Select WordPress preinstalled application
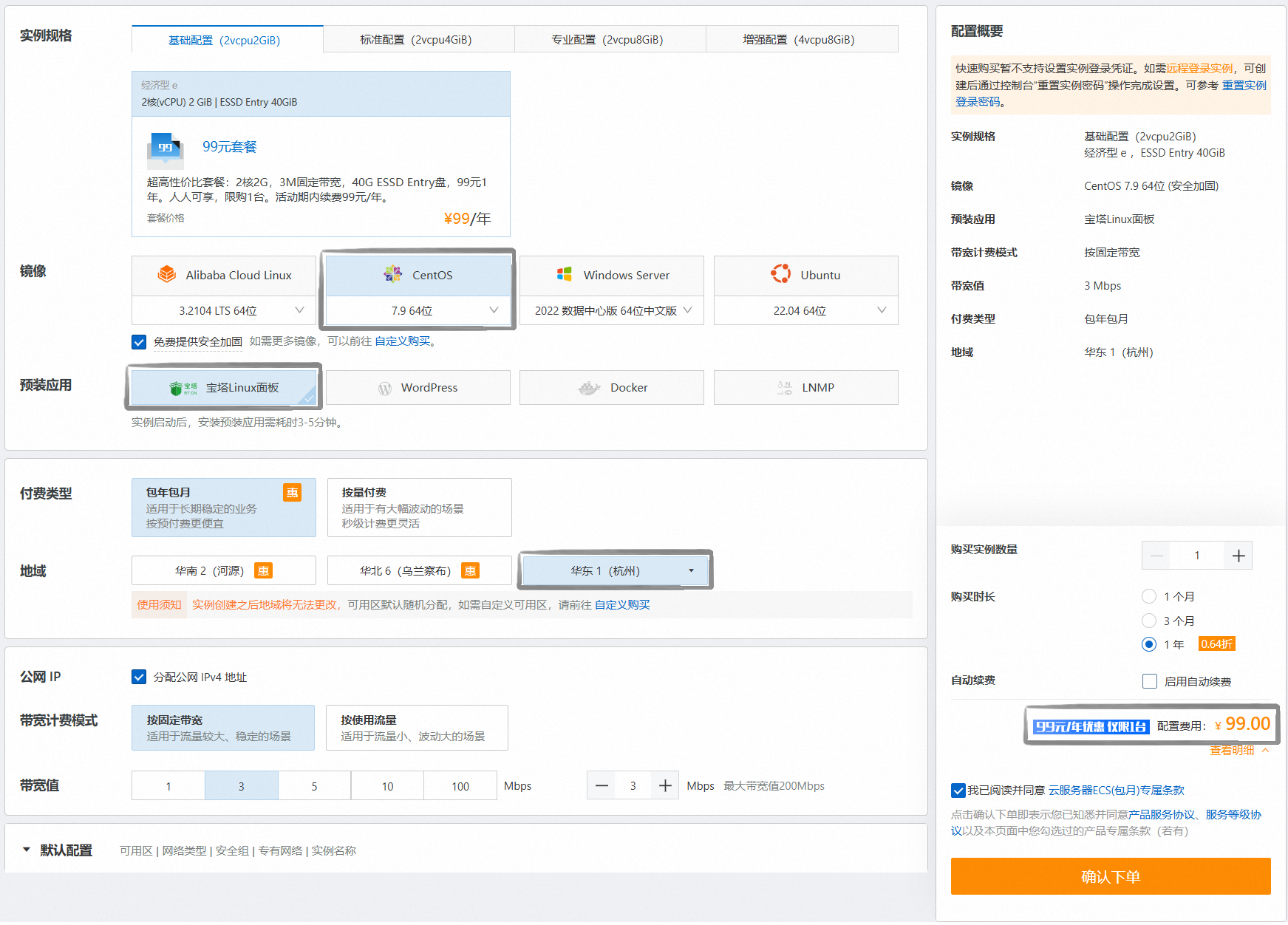This screenshot has height=925, width=1288. click(x=418, y=387)
